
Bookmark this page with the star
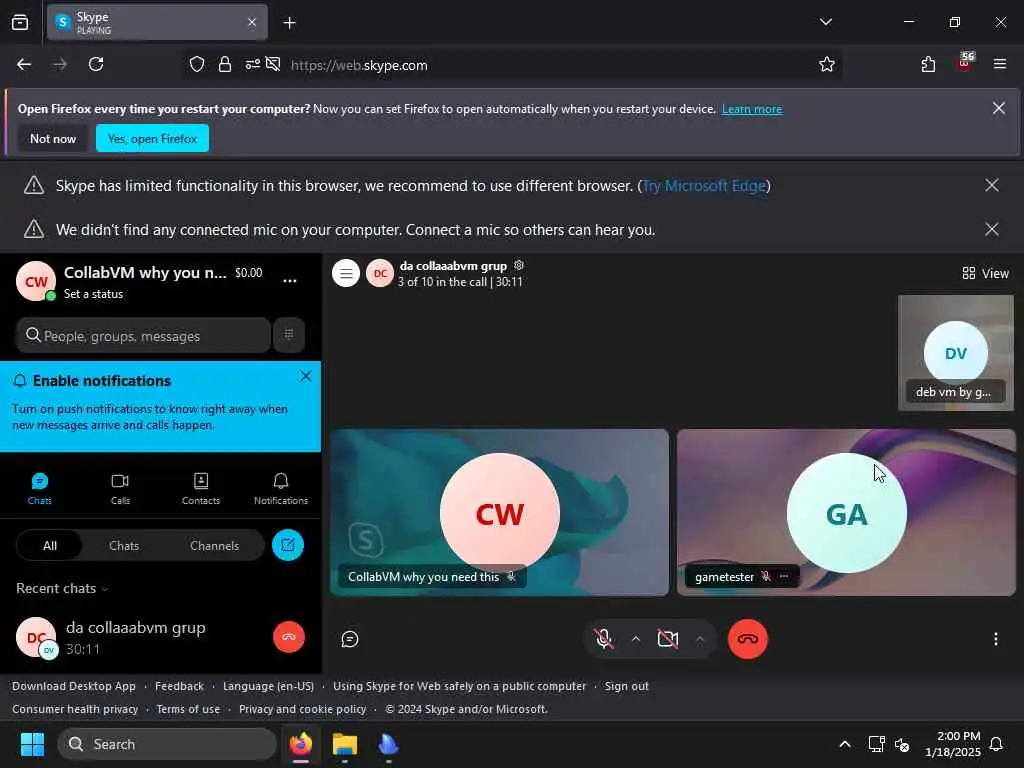(x=827, y=64)
